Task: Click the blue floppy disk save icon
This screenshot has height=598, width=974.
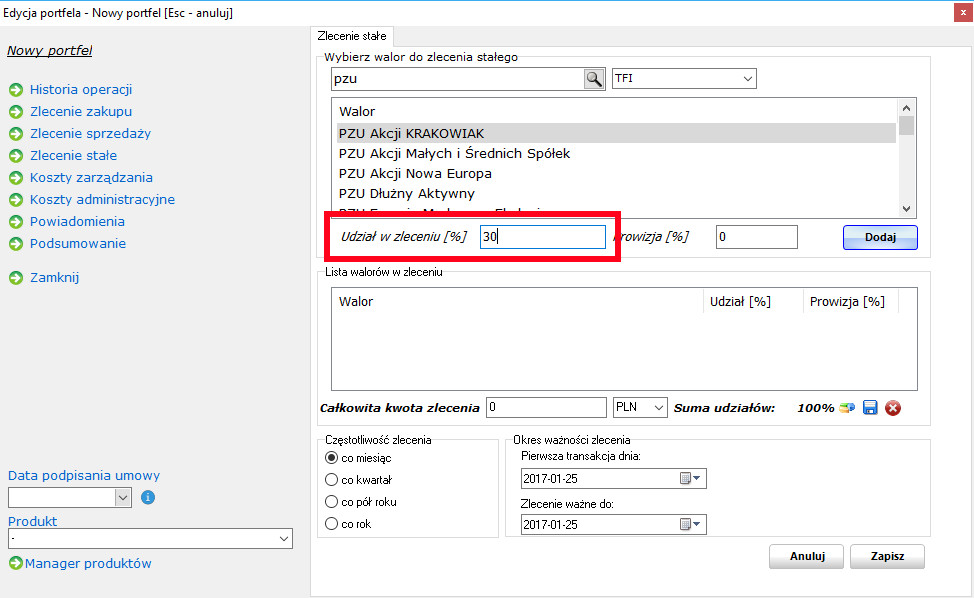Action: pos(870,408)
